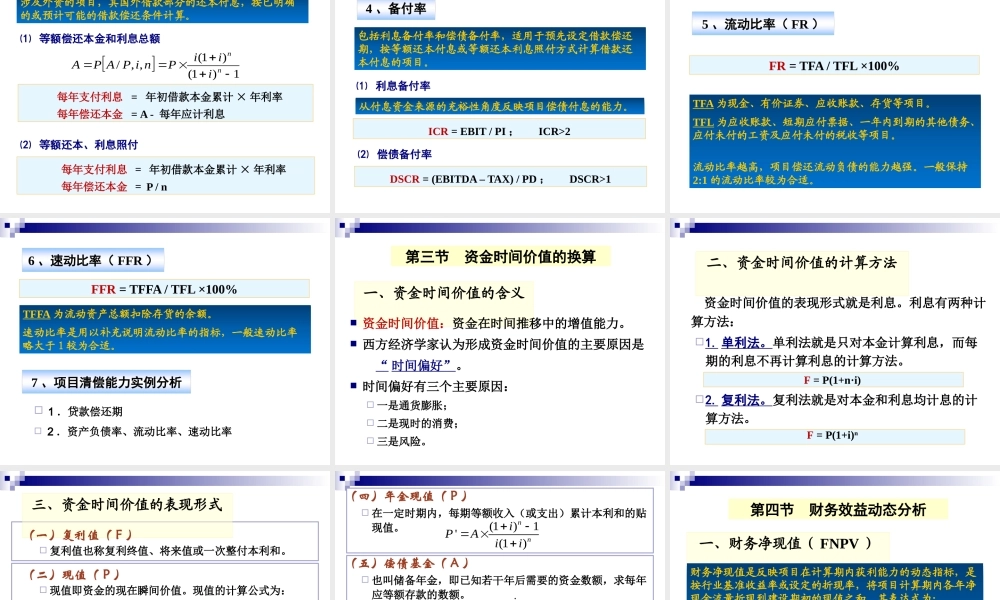Click the heading '(1) 等额偿还本金和利息总额'
The height and width of the screenshot is (600, 1000).
pyautogui.click(x=90, y=38)
